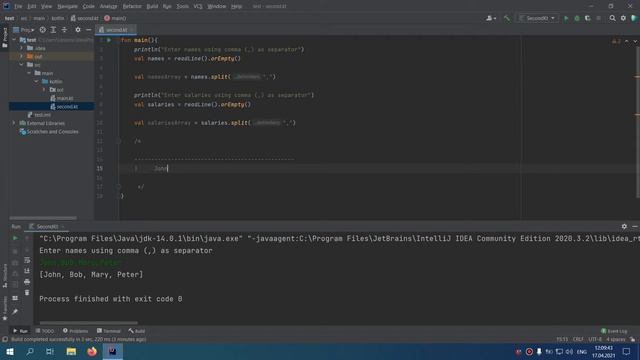Open the VCS menu
Screen dimensions: 640x360
tap(198, 6)
